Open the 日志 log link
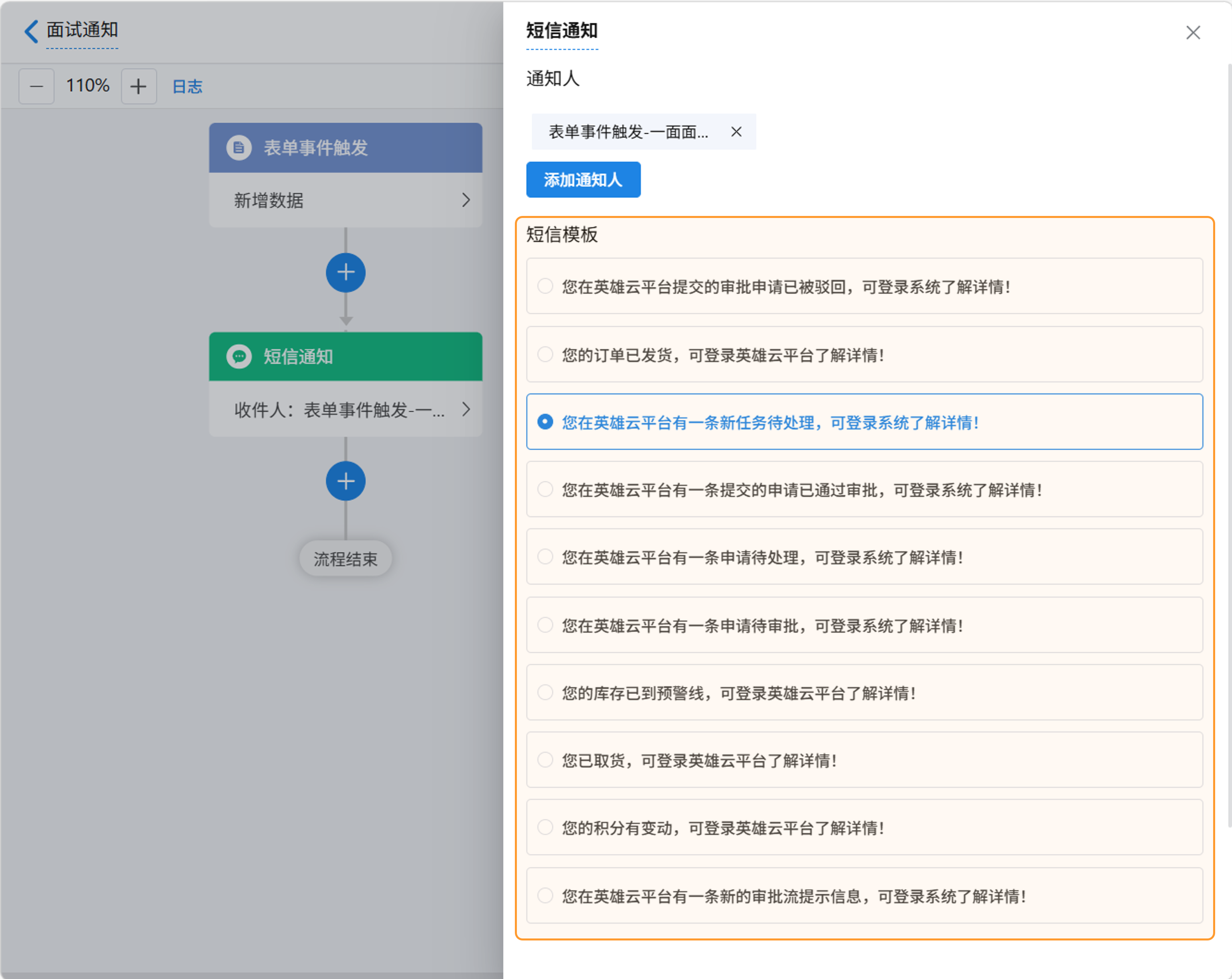The width and height of the screenshot is (1232, 979). coord(187,86)
